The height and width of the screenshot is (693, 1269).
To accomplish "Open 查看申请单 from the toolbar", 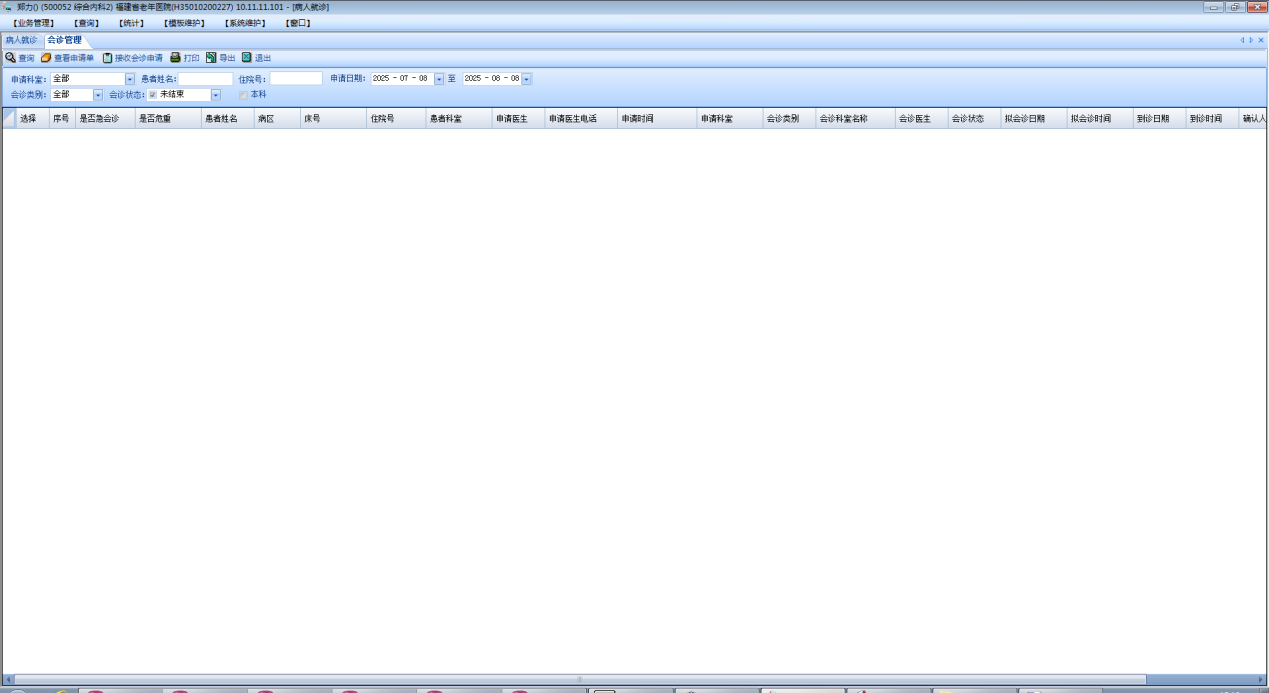I will pyautogui.click(x=67, y=58).
